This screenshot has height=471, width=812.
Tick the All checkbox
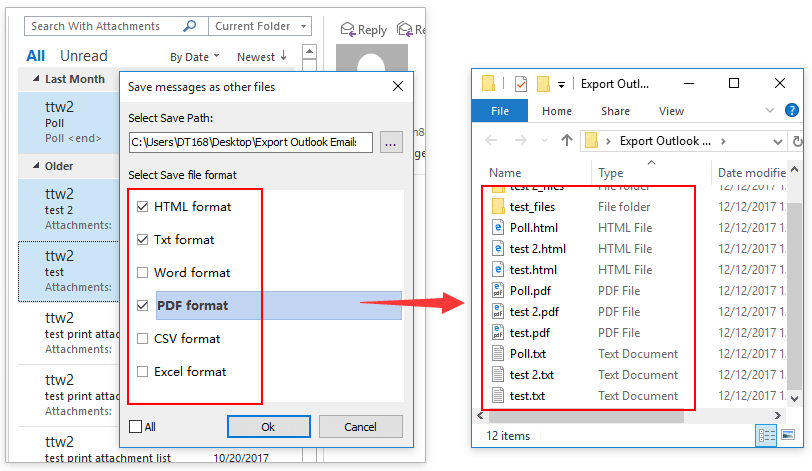coord(135,427)
